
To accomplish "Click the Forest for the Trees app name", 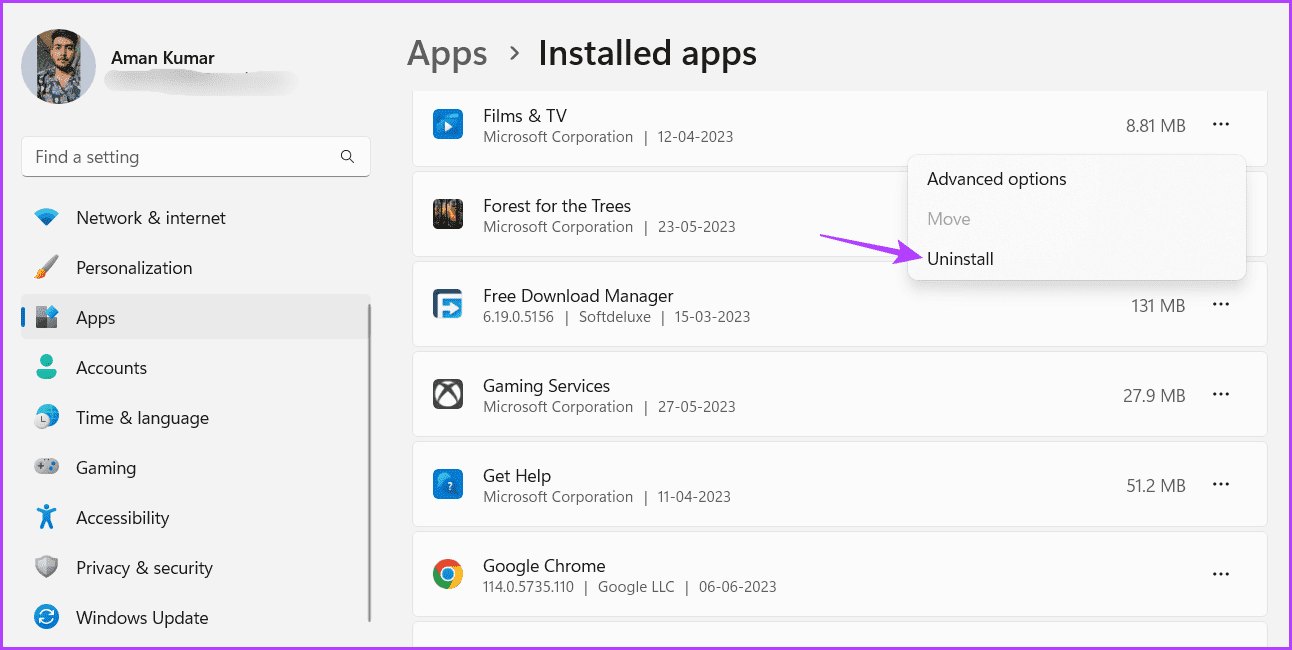I will point(557,206).
